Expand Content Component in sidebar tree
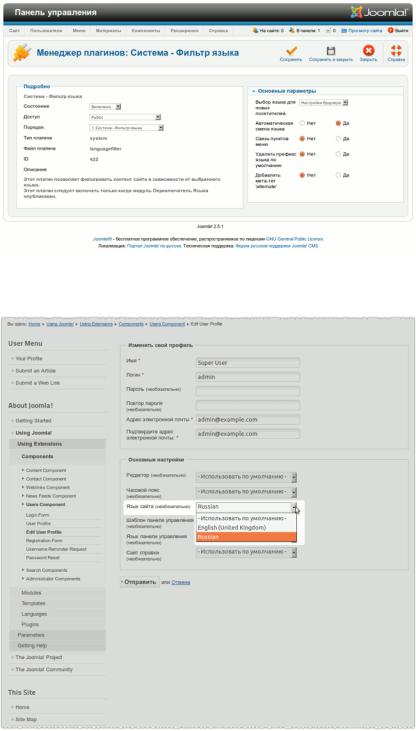Screen dimensions: 416x731 coord(46,471)
